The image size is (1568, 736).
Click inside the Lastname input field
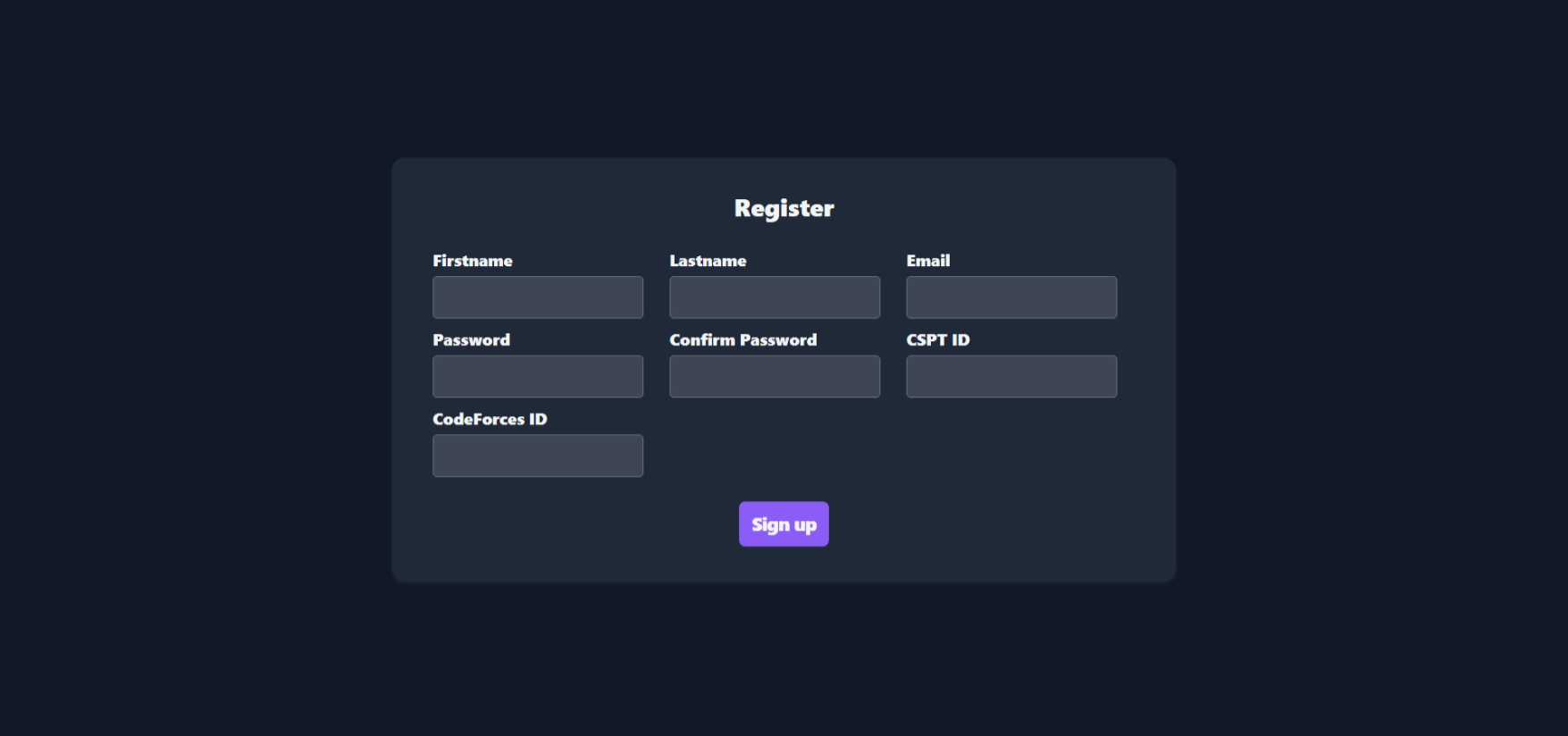[x=774, y=297]
